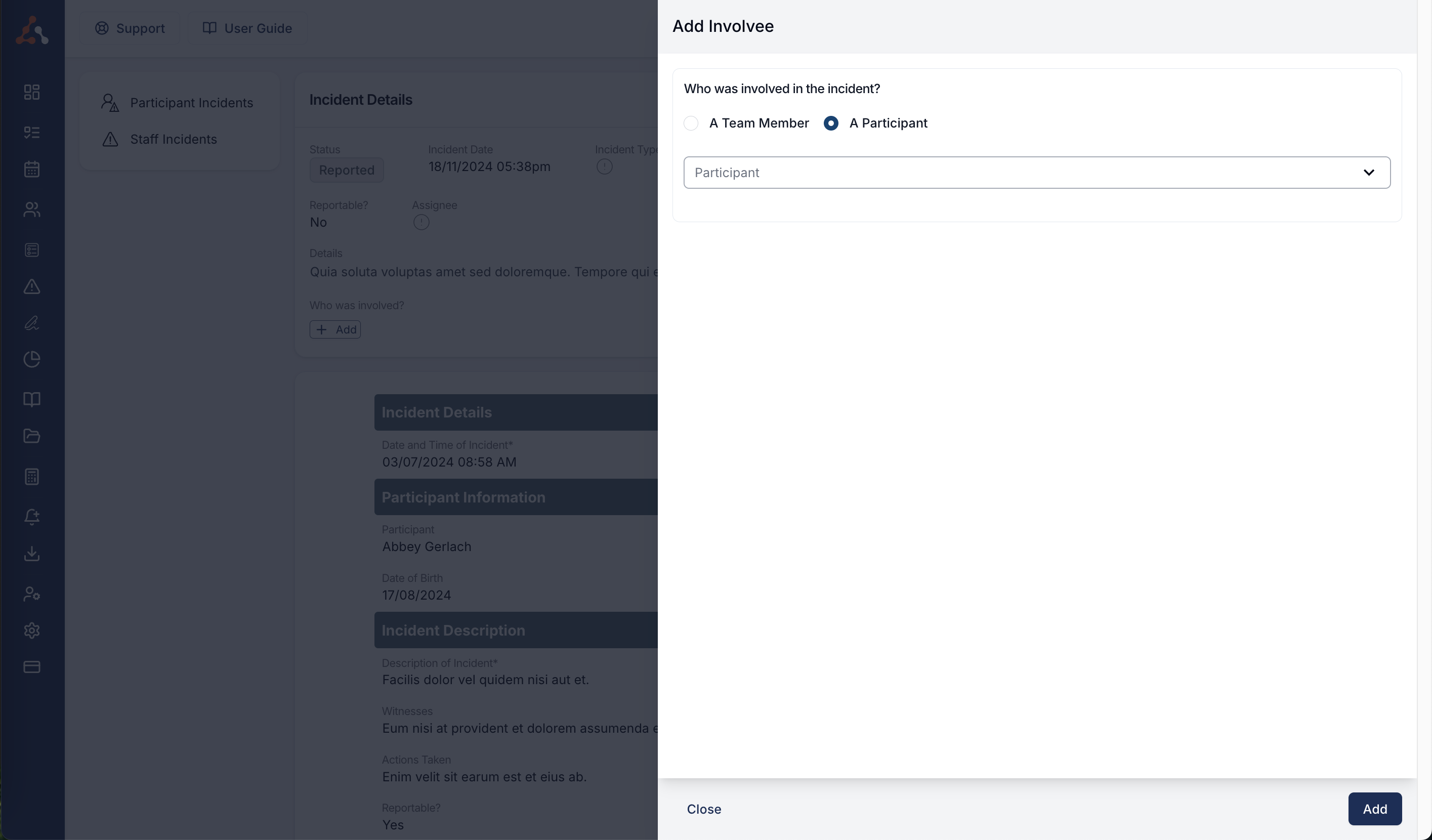
Task: Click the Incident Details card heading
Action: tap(361, 100)
